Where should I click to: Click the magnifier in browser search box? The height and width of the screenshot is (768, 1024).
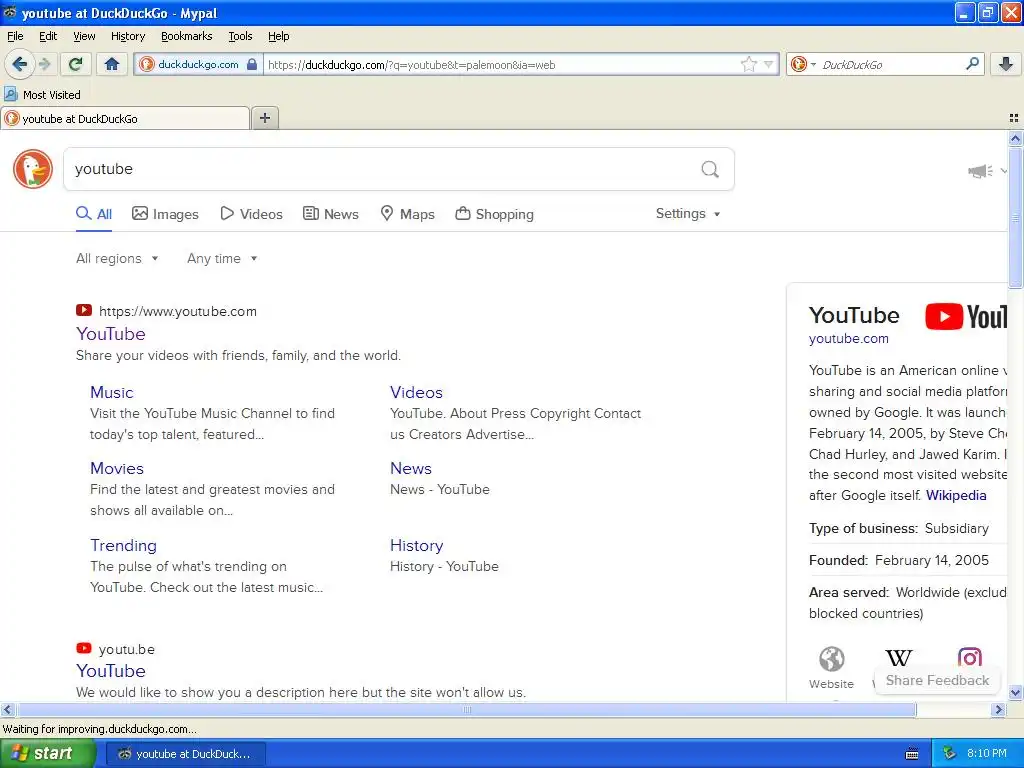972,64
